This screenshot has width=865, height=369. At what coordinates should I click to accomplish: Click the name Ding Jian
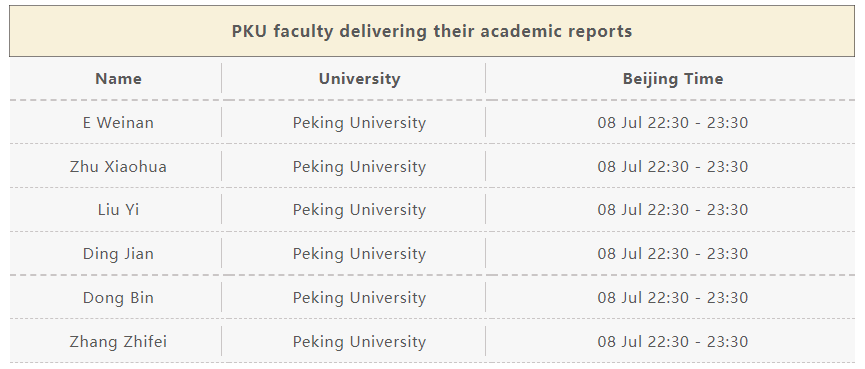pyautogui.click(x=118, y=254)
